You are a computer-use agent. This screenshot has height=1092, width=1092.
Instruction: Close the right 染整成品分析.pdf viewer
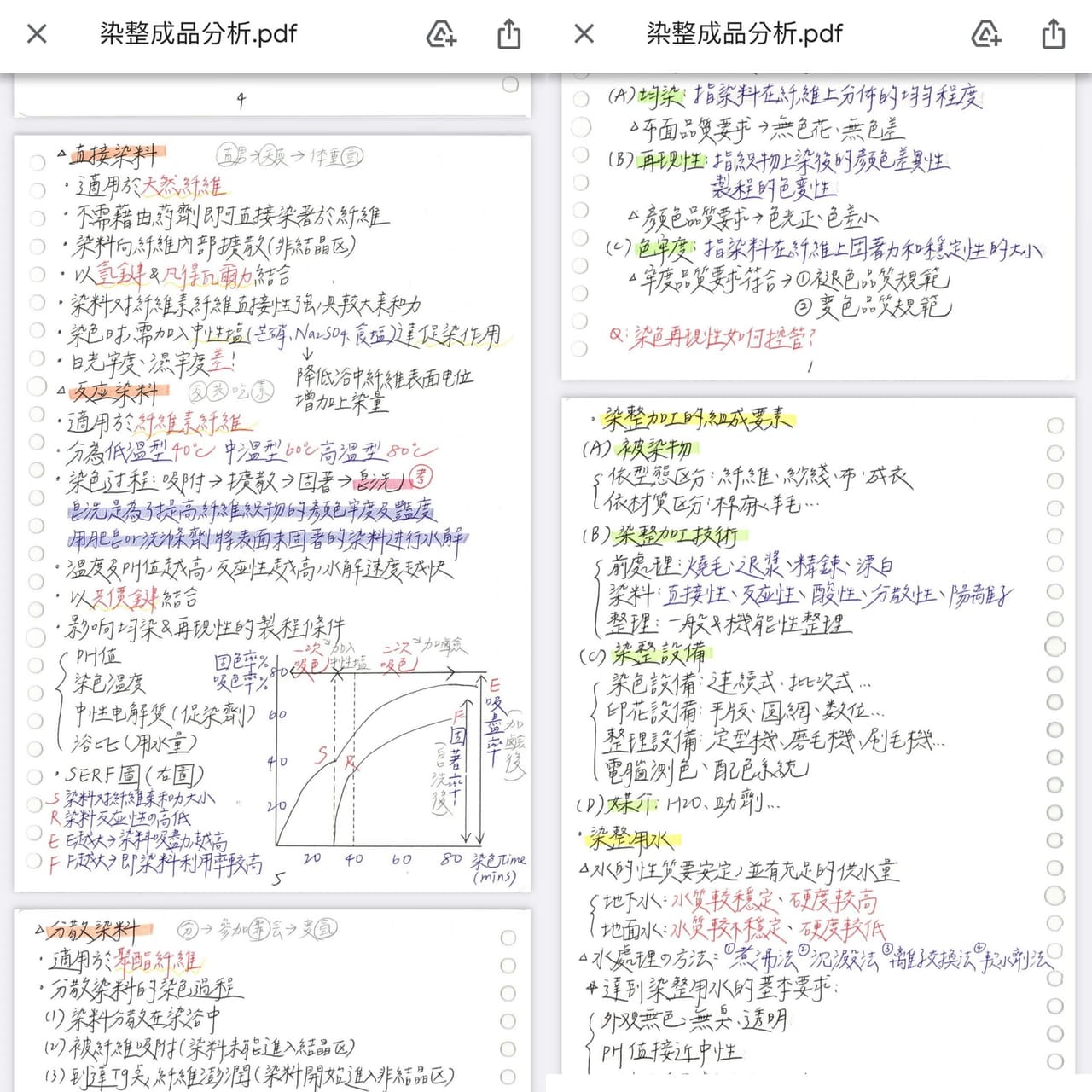pos(584,34)
